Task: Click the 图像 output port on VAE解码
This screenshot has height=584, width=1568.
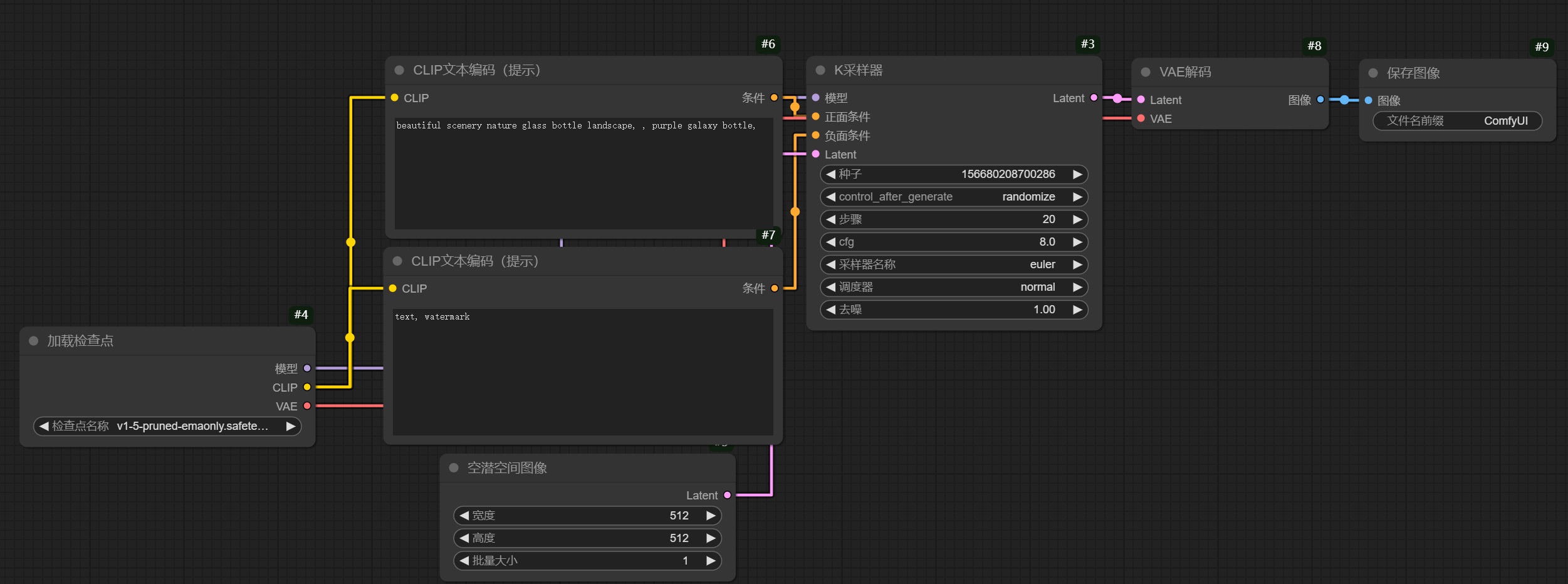Action: point(1320,100)
